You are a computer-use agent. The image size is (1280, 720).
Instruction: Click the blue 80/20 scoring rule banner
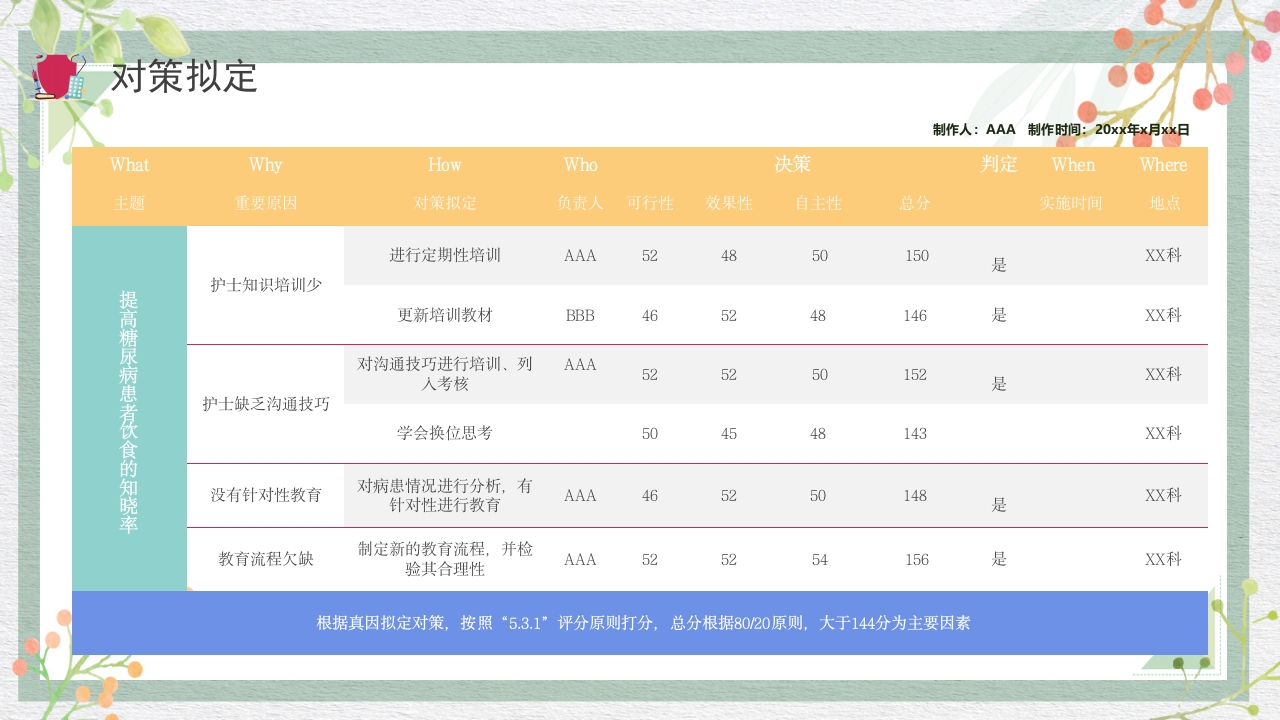[640, 622]
